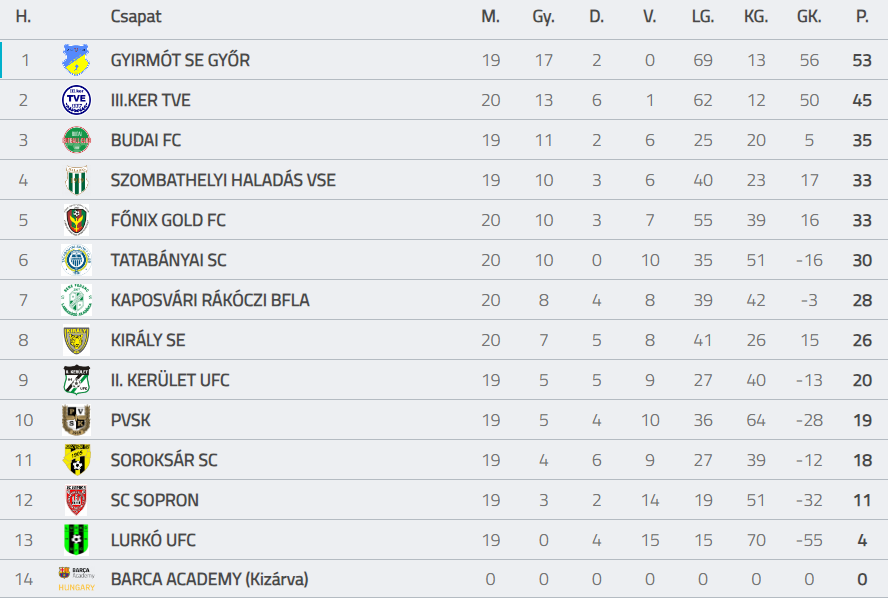
Task: Click the Tatabányai SC club badge
Action: point(76,260)
